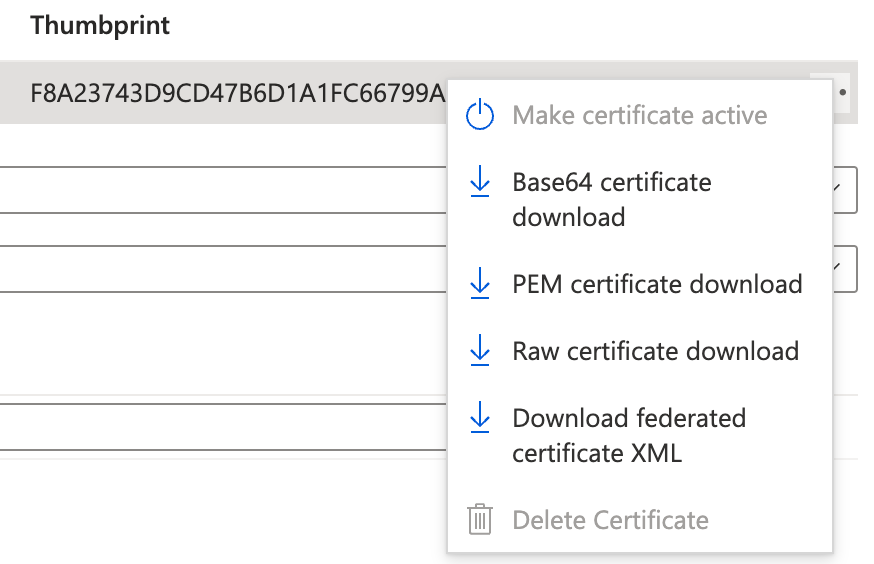Screen dimensions: 874x564
Task: Click the federated XML download arrow icon
Action: pyautogui.click(x=479, y=417)
